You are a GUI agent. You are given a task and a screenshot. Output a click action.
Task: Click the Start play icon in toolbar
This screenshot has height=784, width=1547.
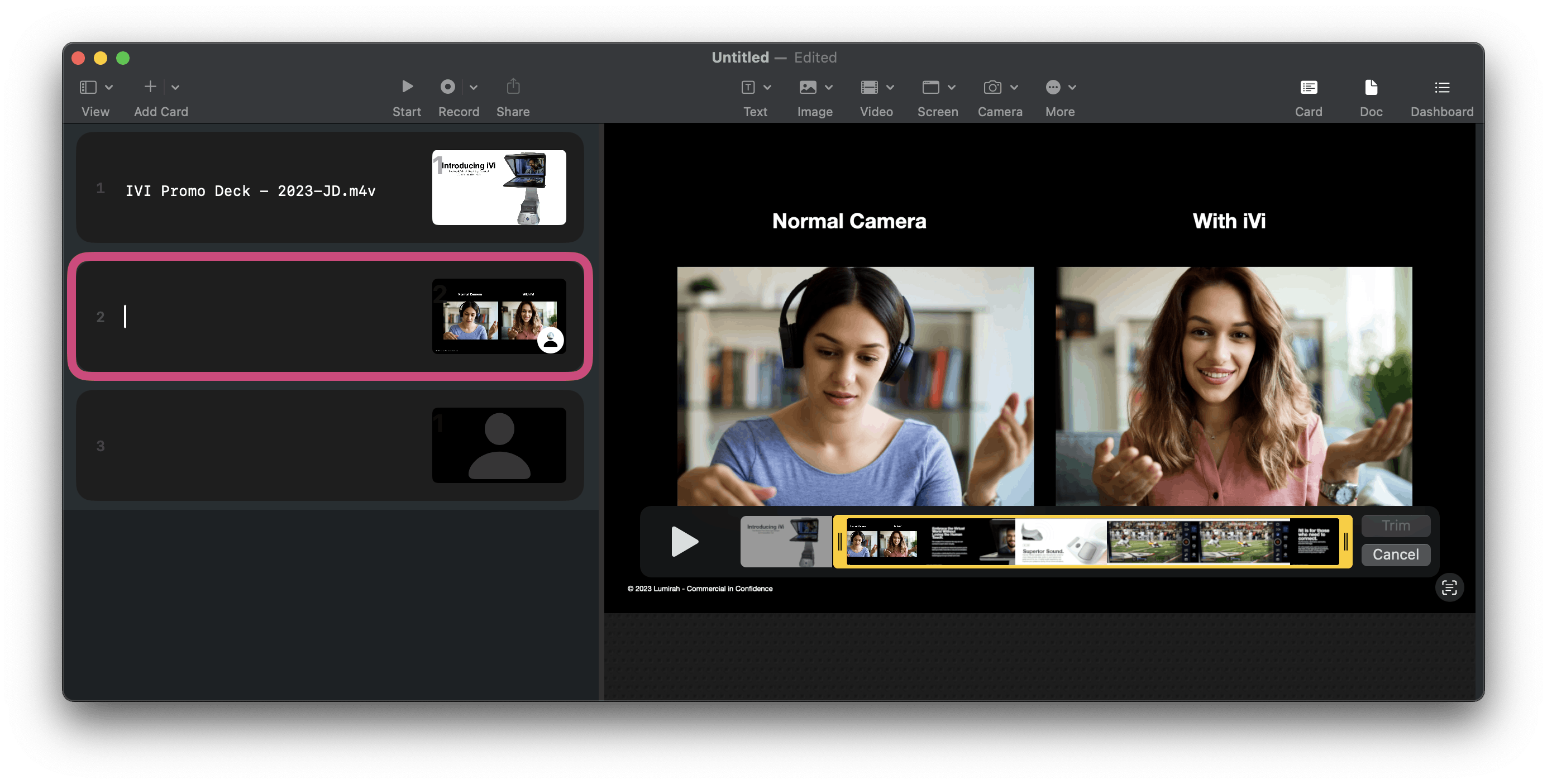point(407,87)
